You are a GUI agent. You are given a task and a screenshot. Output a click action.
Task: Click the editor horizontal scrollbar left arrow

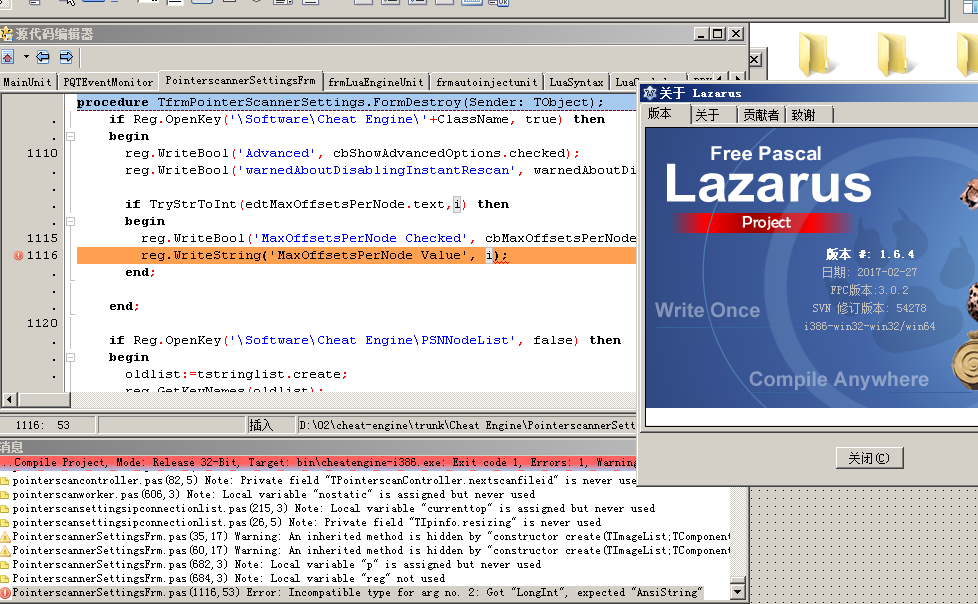point(7,401)
